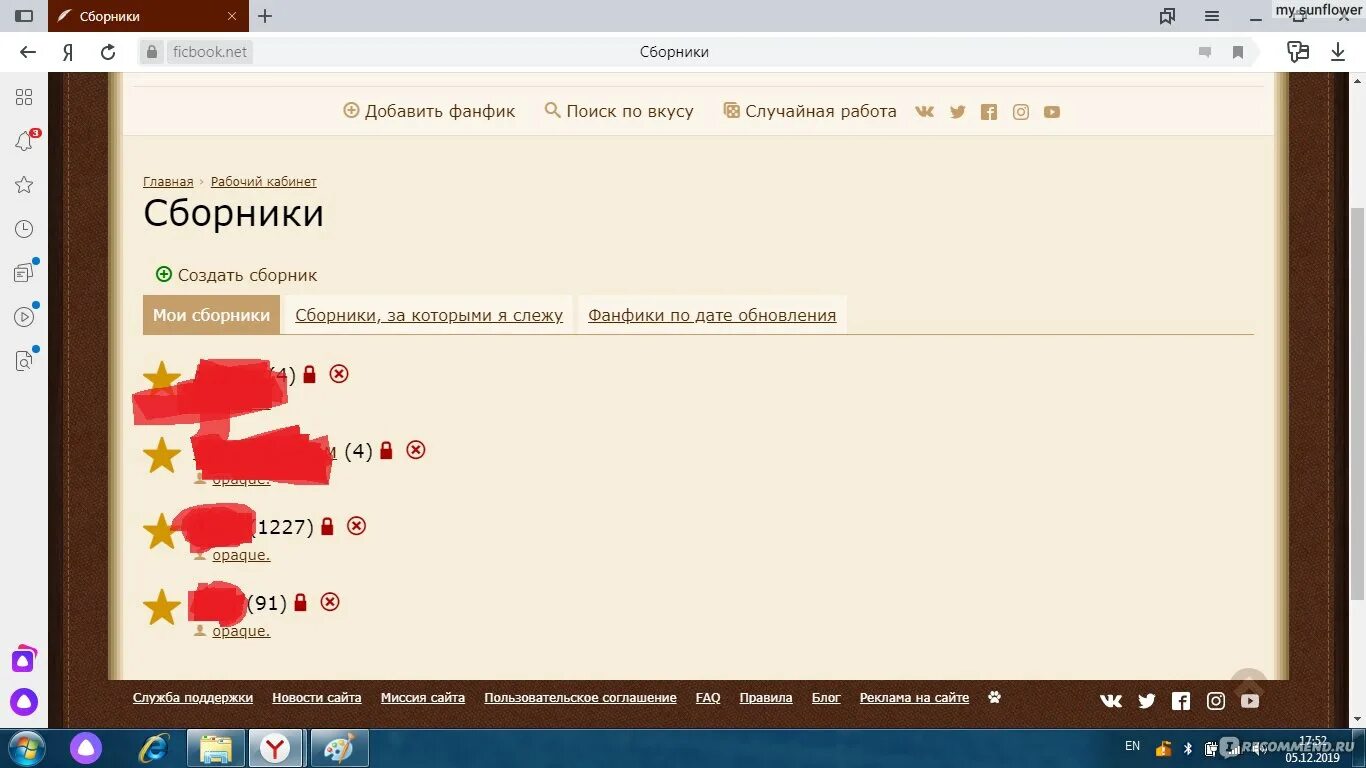
Task: Open Миссия сайта footer link
Action: pos(423,698)
